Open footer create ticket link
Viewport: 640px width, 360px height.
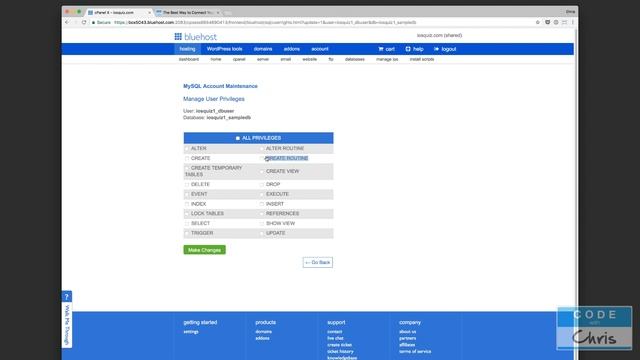point(340,345)
